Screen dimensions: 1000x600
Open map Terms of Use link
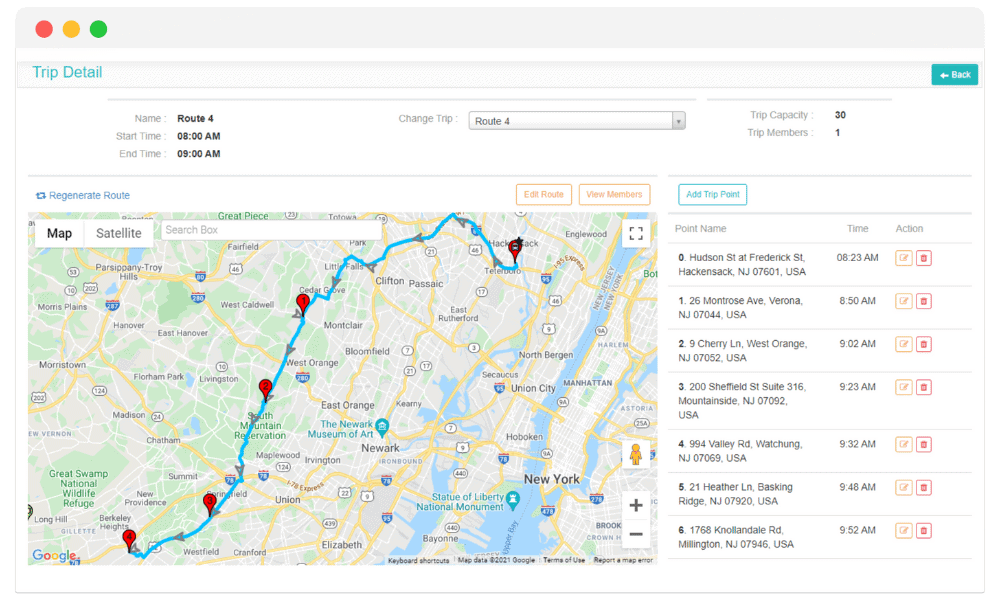pos(564,560)
